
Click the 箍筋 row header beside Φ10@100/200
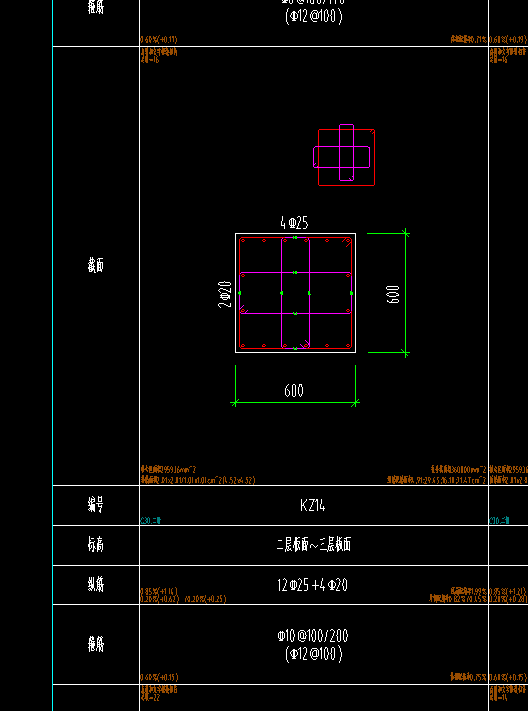point(96,644)
